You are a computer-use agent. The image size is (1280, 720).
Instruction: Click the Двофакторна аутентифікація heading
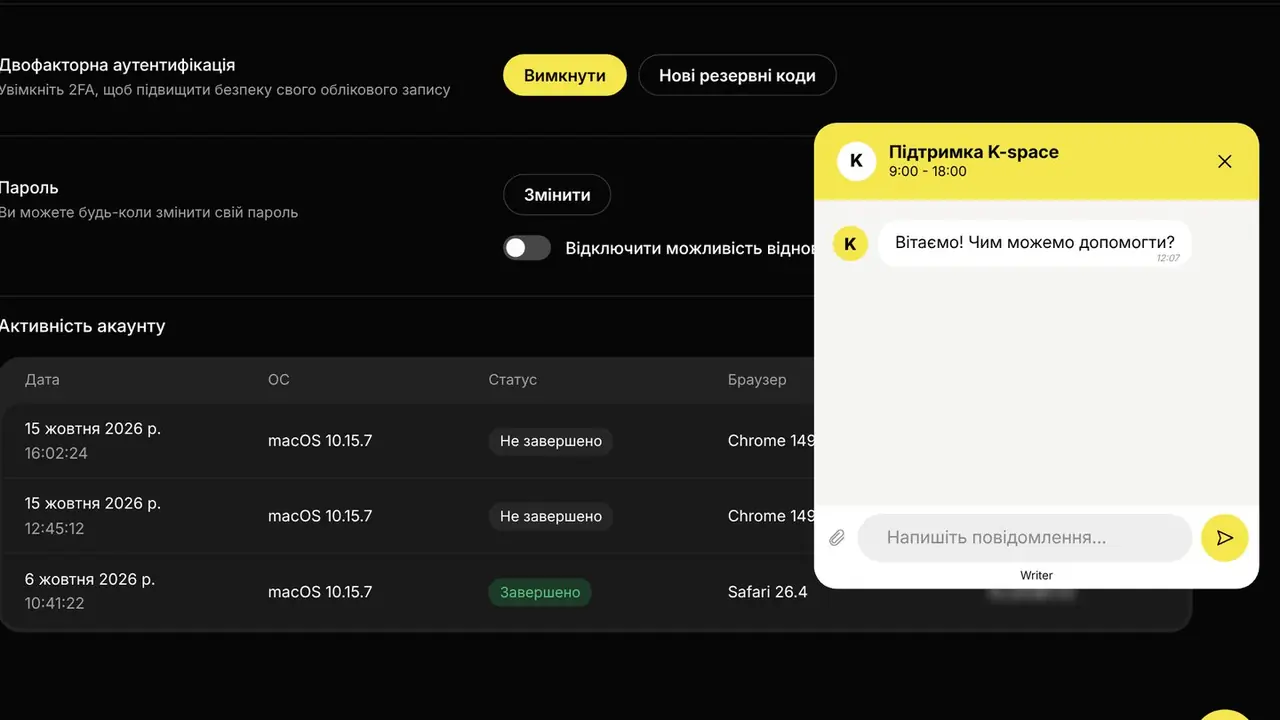click(118, 65)
